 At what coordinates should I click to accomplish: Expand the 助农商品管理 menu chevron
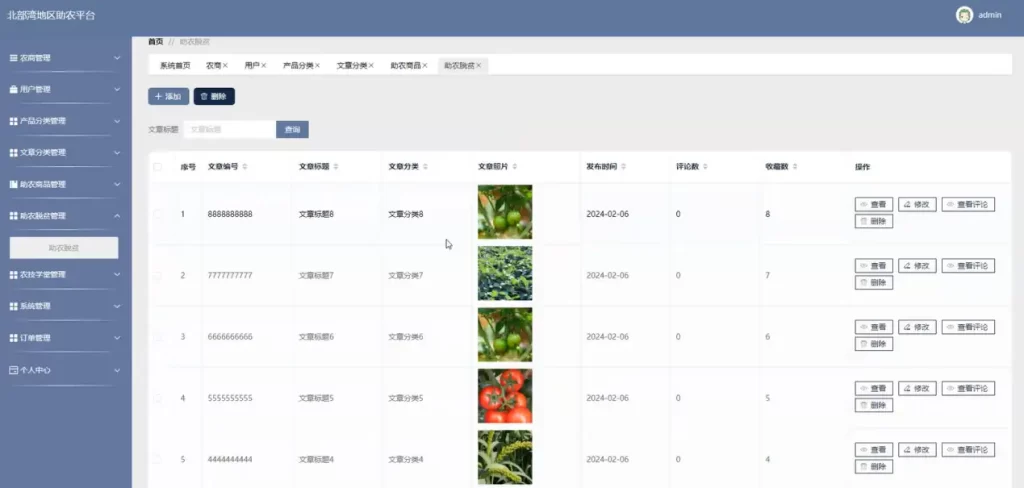[x=118, y=184]
